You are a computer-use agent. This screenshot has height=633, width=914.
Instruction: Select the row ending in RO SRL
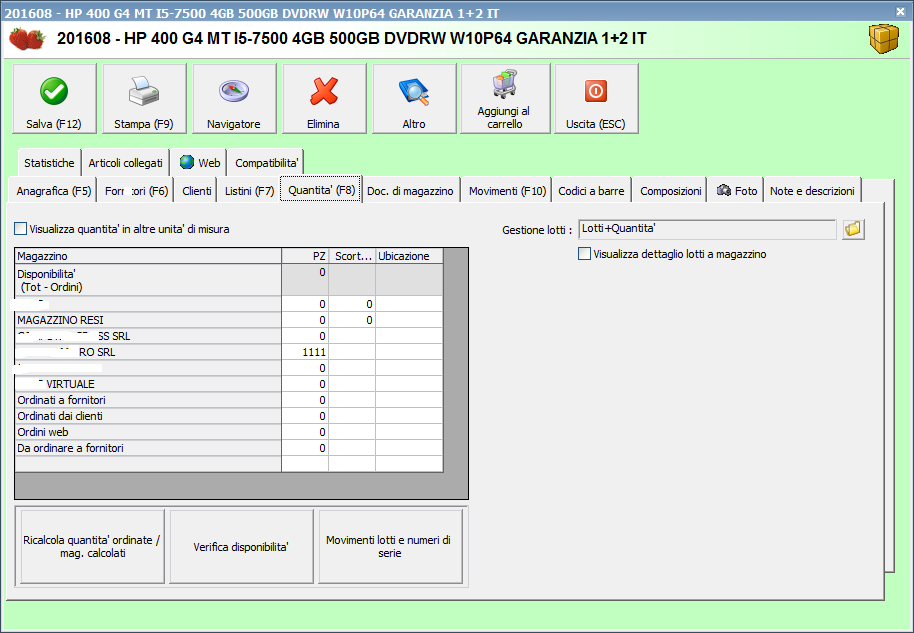pyautogui.click(x=228, y=352)
